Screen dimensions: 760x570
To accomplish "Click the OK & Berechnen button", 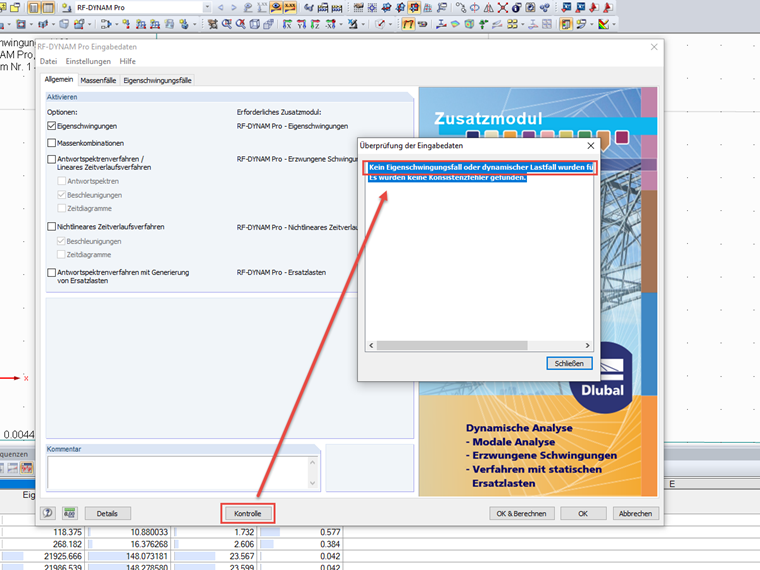I will (x=521, y=513).
